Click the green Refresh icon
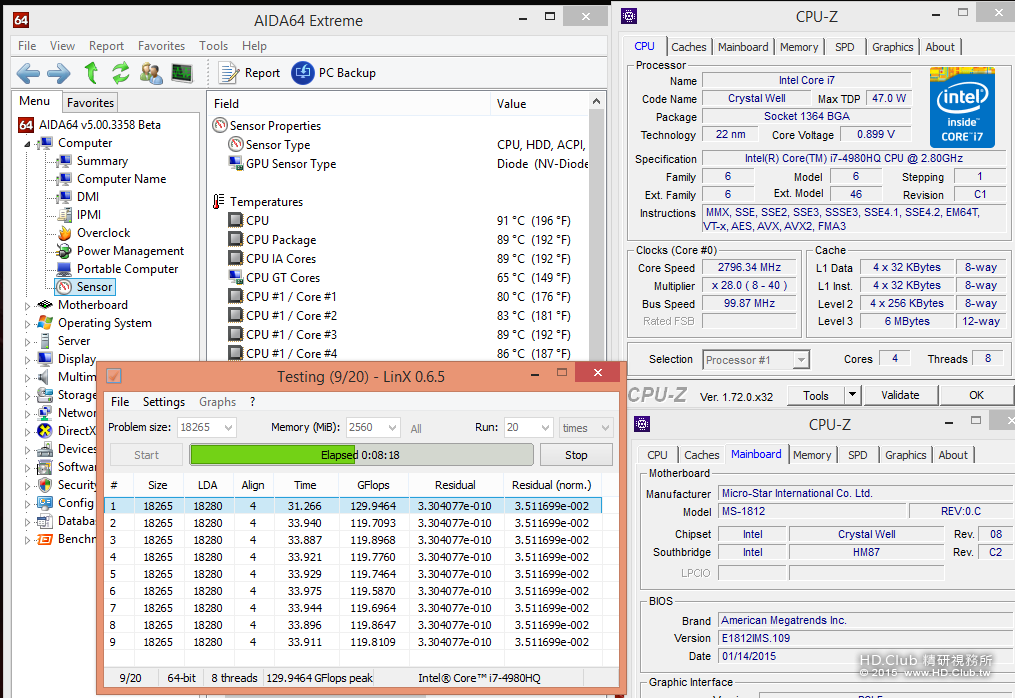This screenshot has height=698, width=1015. tap(121, 73)
